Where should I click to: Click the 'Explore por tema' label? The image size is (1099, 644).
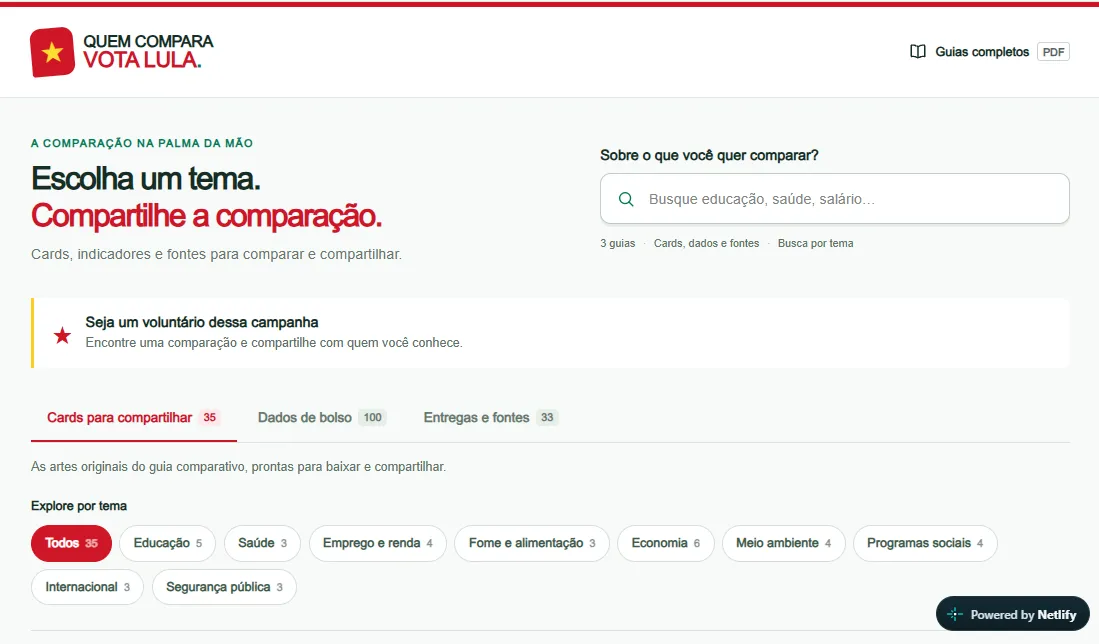78,506
